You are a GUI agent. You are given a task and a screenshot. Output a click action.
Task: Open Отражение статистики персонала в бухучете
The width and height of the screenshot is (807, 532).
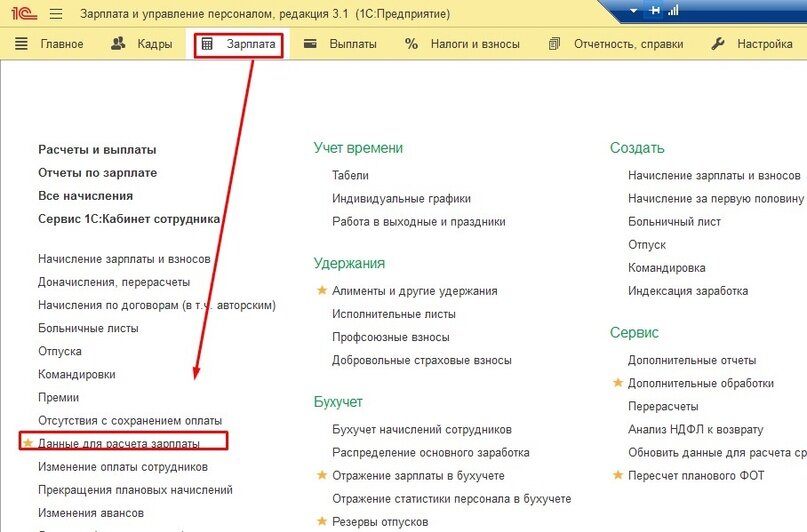pos(452,499)
